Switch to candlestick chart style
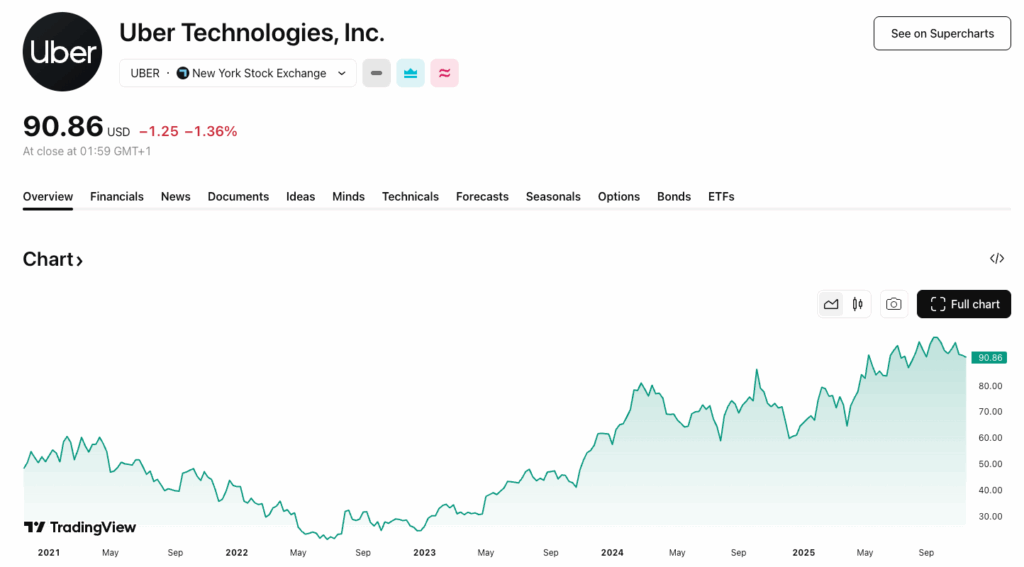This screenshot has width=1024, height=567. pos(858,304)
